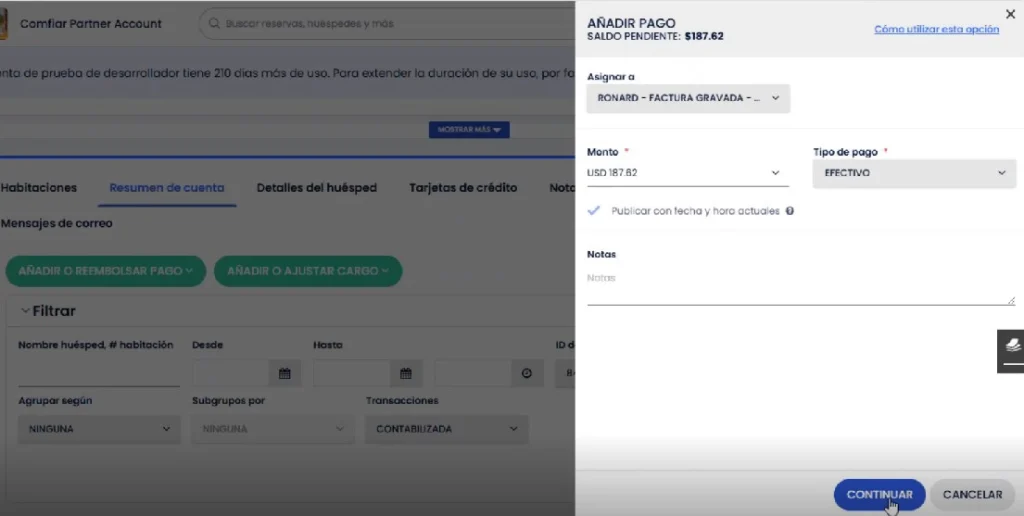
Task: Click the search magnifier icon in top bar
Action: 213,23
